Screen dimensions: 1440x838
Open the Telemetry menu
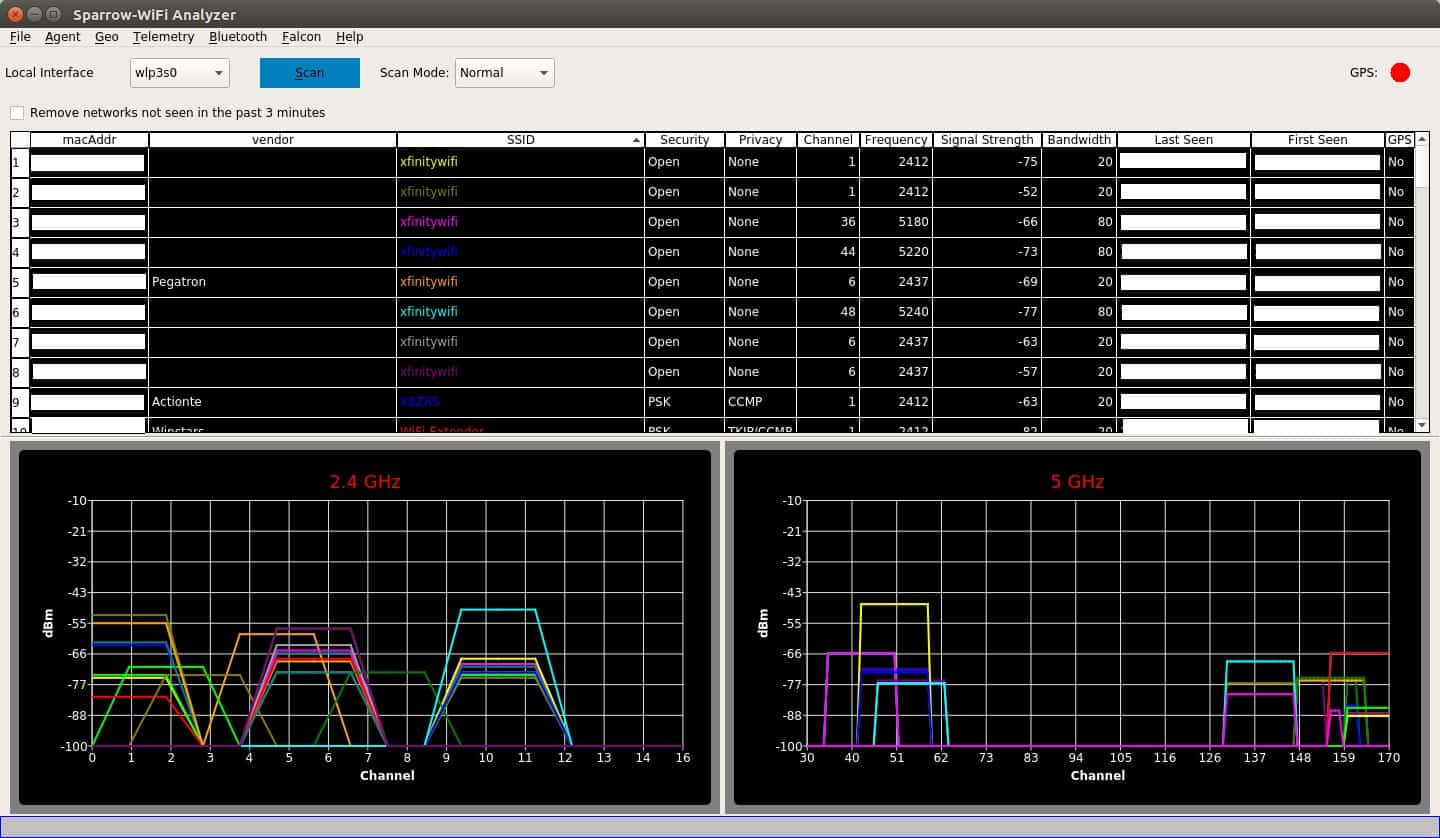click(163, 37)
